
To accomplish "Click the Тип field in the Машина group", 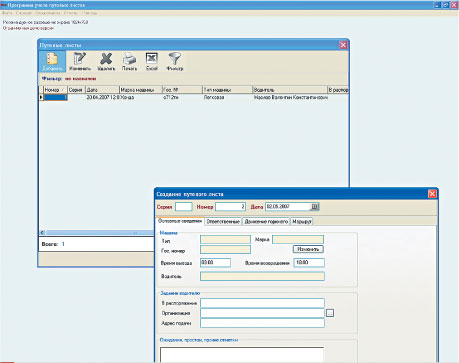I will [x=225, y=239].
